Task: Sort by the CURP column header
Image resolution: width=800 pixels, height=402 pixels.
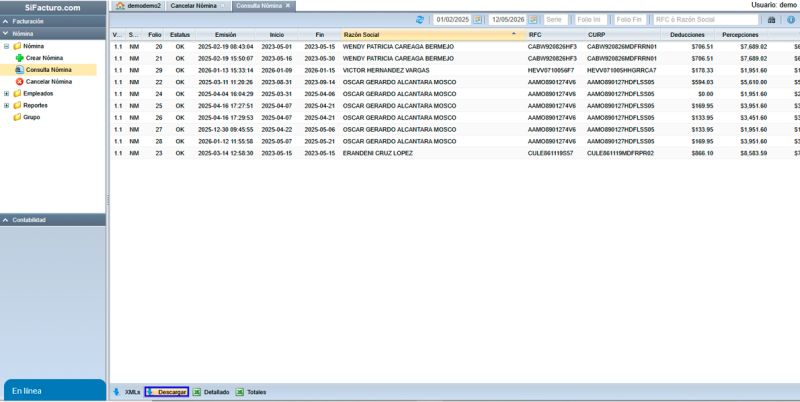Action: point(622,35)
